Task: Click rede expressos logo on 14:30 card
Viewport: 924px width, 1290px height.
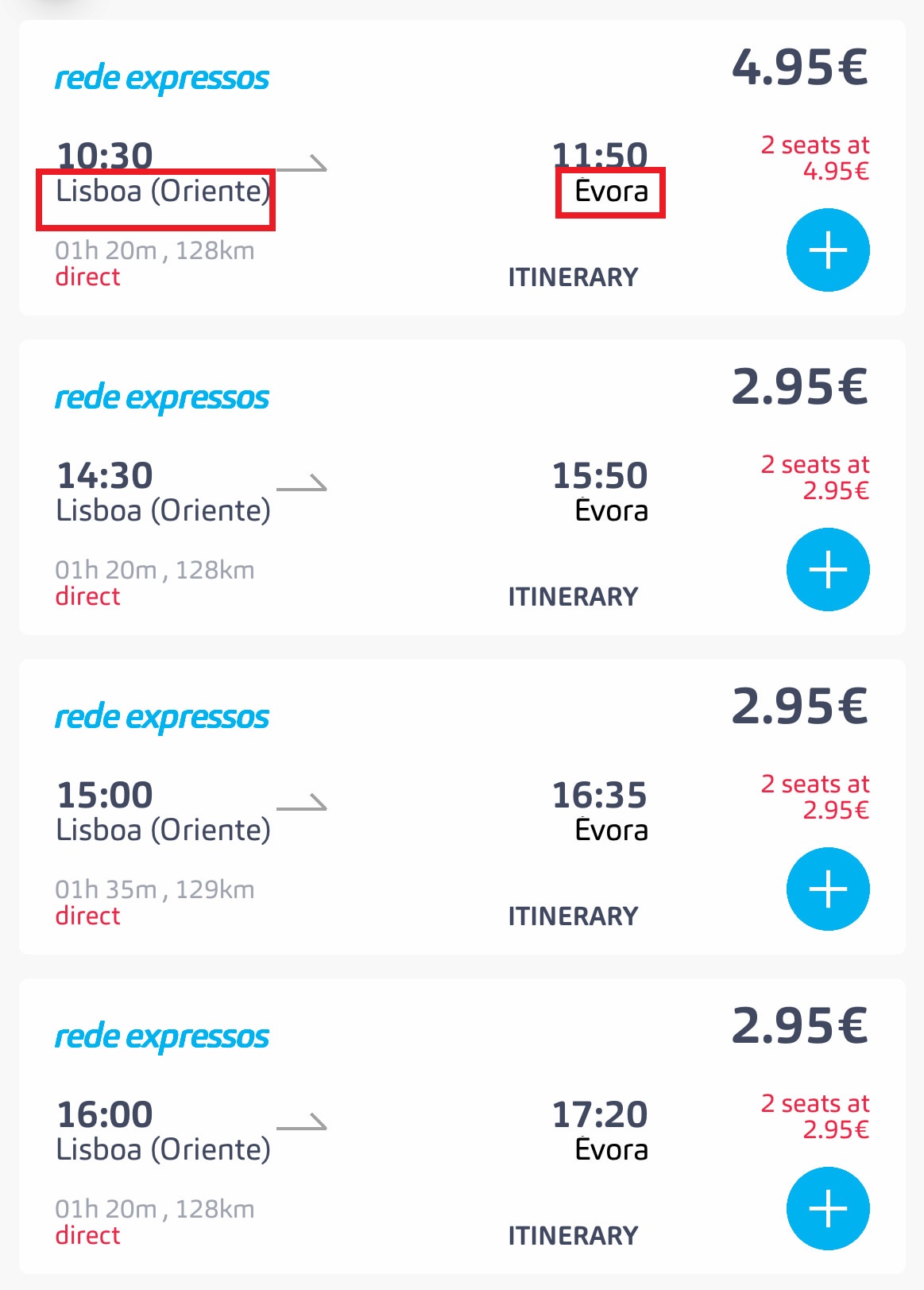Action: [162, 398]
